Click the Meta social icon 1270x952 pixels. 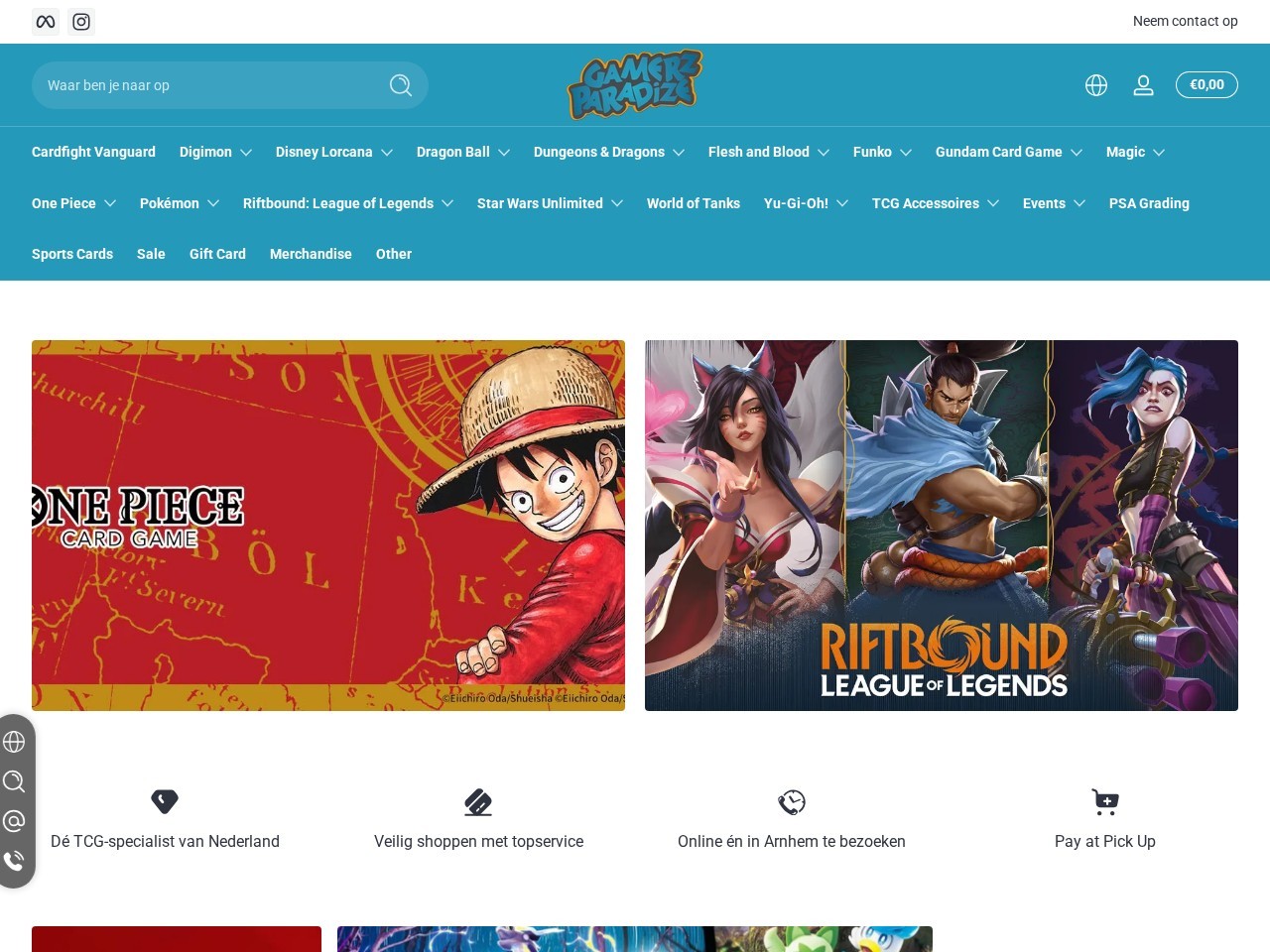45,21
